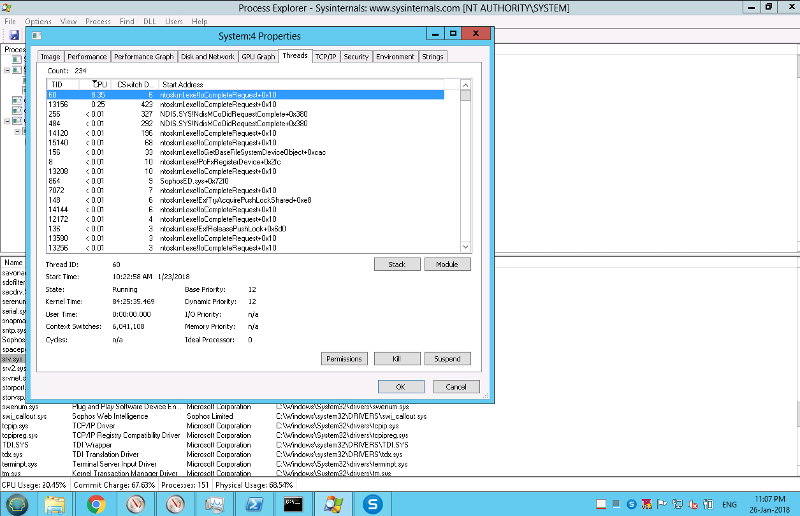800x516 pixels.
Task: Click down arrow of thread list scrollbar
Action: 465,247
